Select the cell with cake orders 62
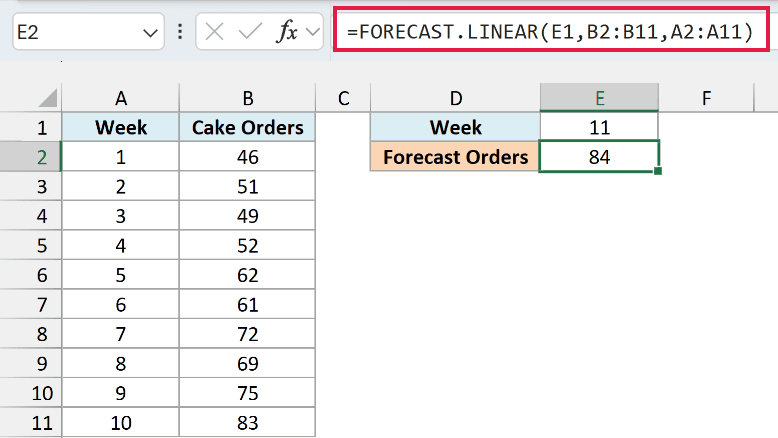The image size is (778, 438). [x=248, y=275]
